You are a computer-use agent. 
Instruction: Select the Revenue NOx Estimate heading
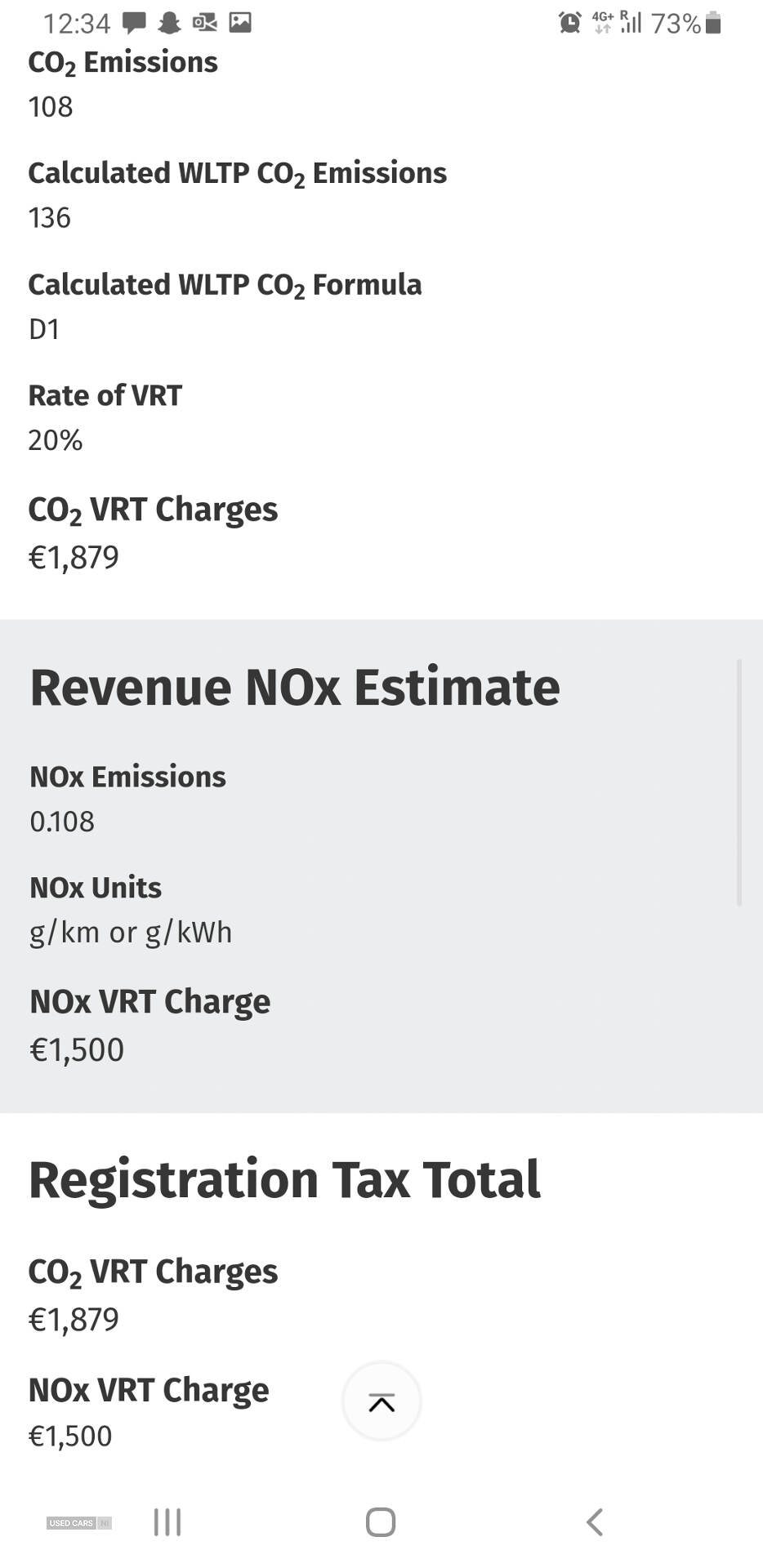coord(295,687)
